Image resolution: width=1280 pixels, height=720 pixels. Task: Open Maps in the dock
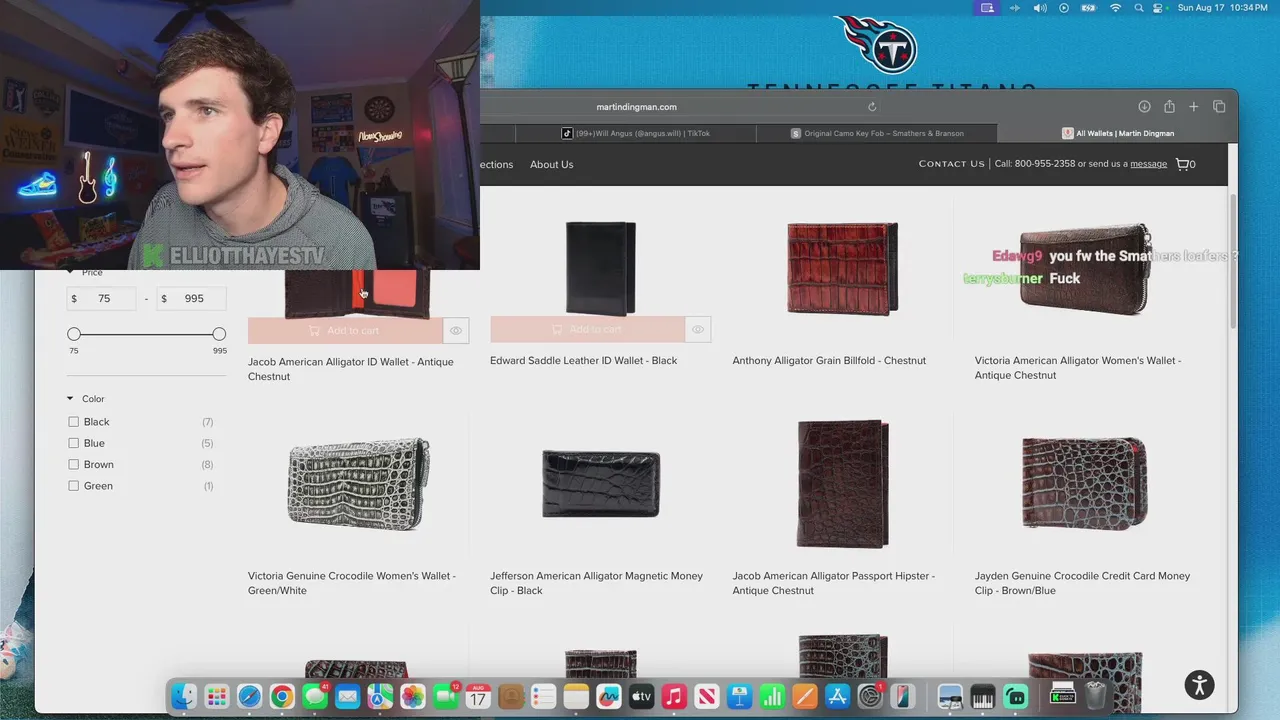380,696
